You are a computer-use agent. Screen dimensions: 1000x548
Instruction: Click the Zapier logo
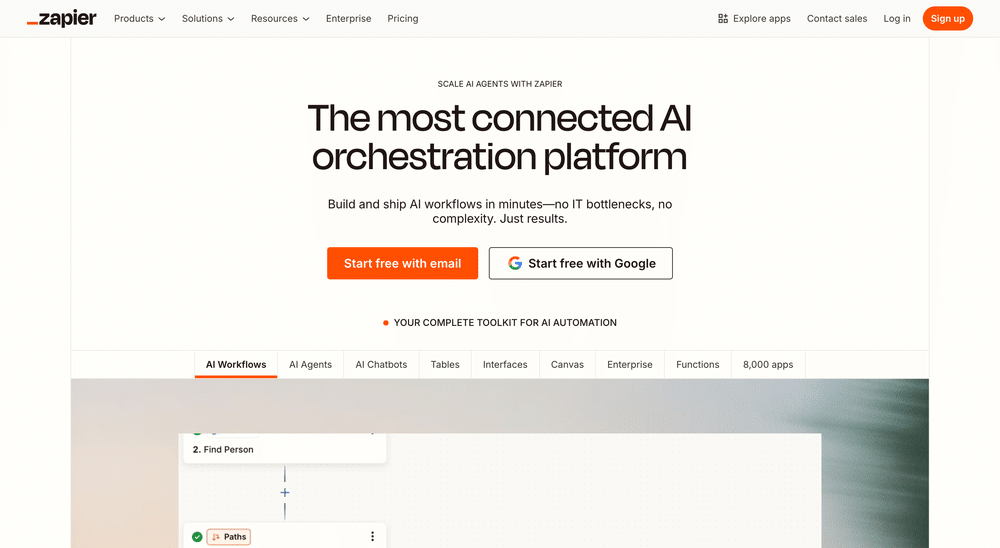(62, 19)
